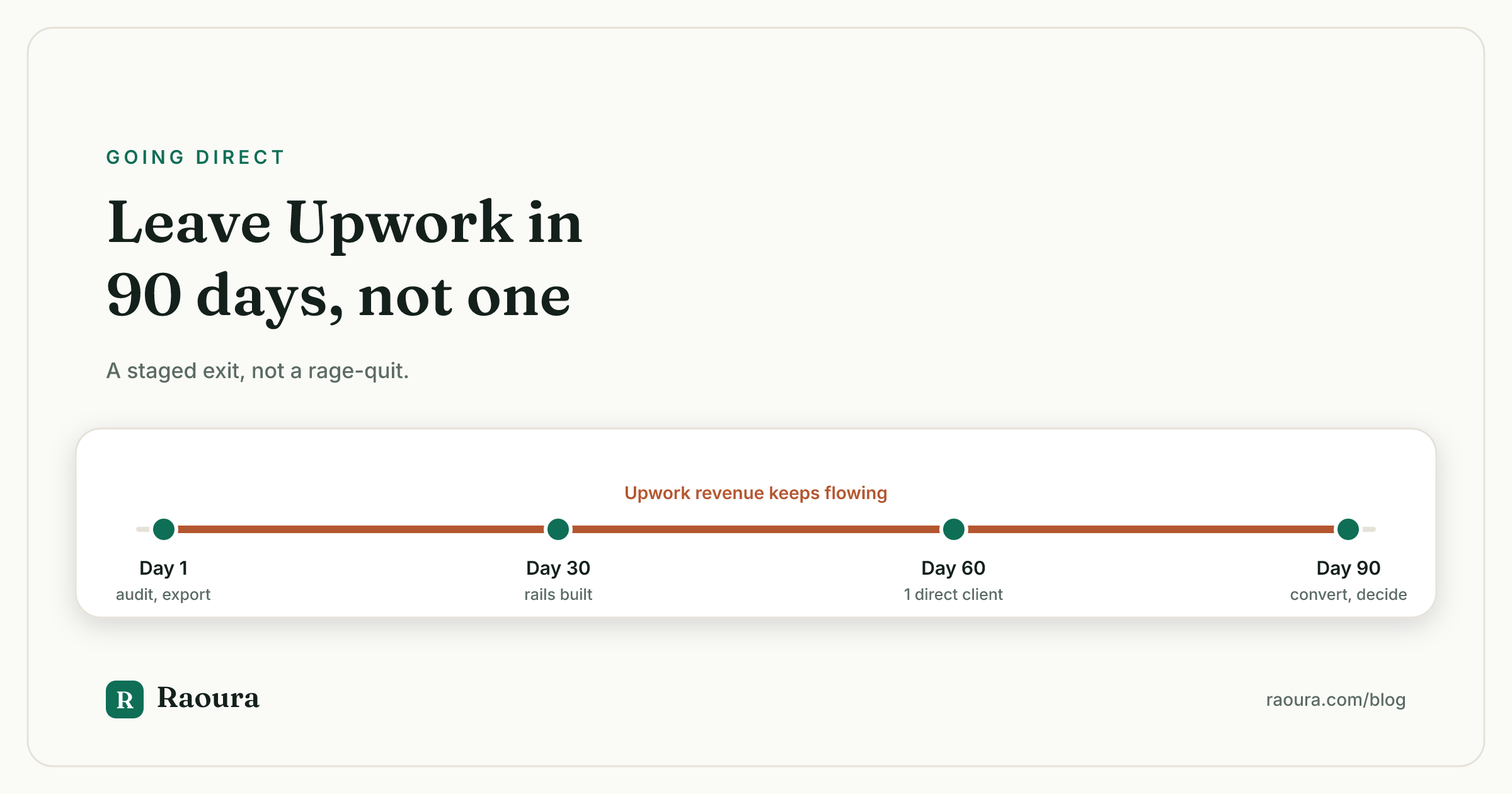Screen dimensions: 1512x794
Task: Select the Day 1 timeline dot
Action: tap(164, 529)
